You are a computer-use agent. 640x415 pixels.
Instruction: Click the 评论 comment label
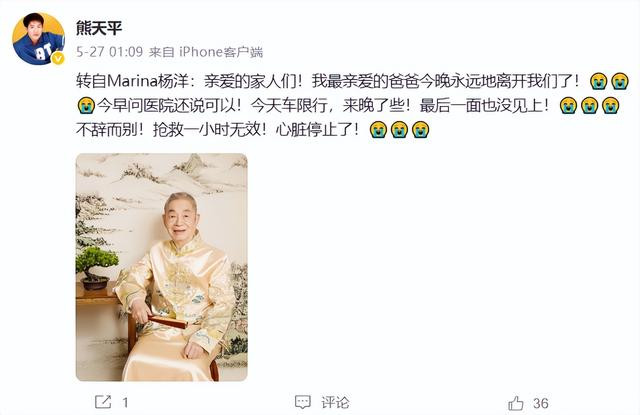click(335, 402)
